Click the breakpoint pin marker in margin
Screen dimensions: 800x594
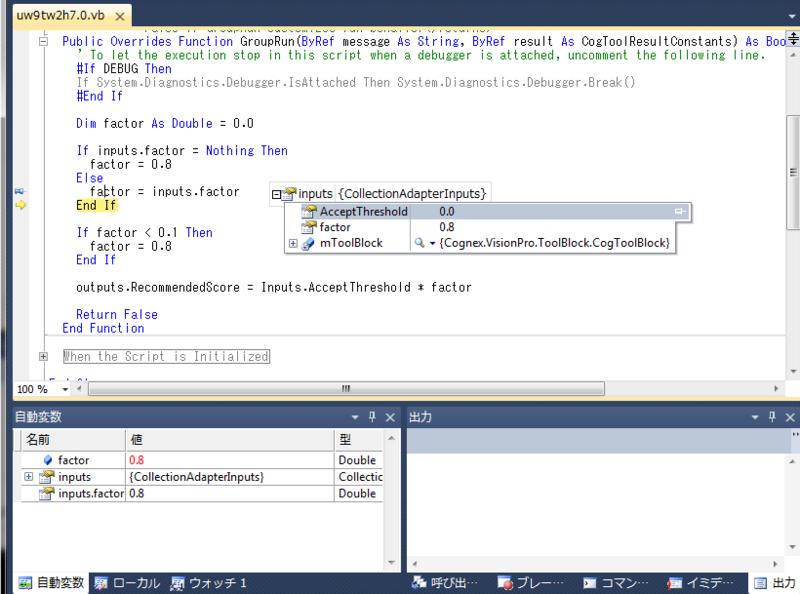(x=19, y=191)
